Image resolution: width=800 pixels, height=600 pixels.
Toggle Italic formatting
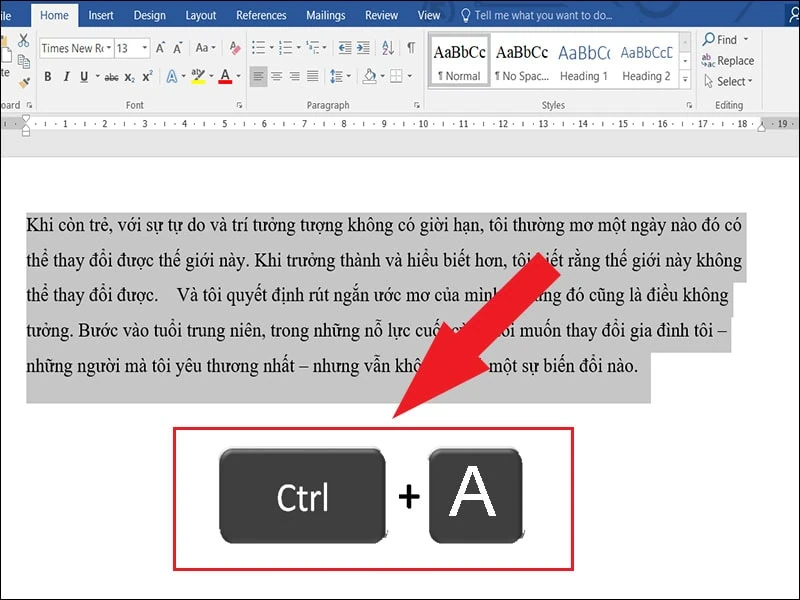point(67,77)
